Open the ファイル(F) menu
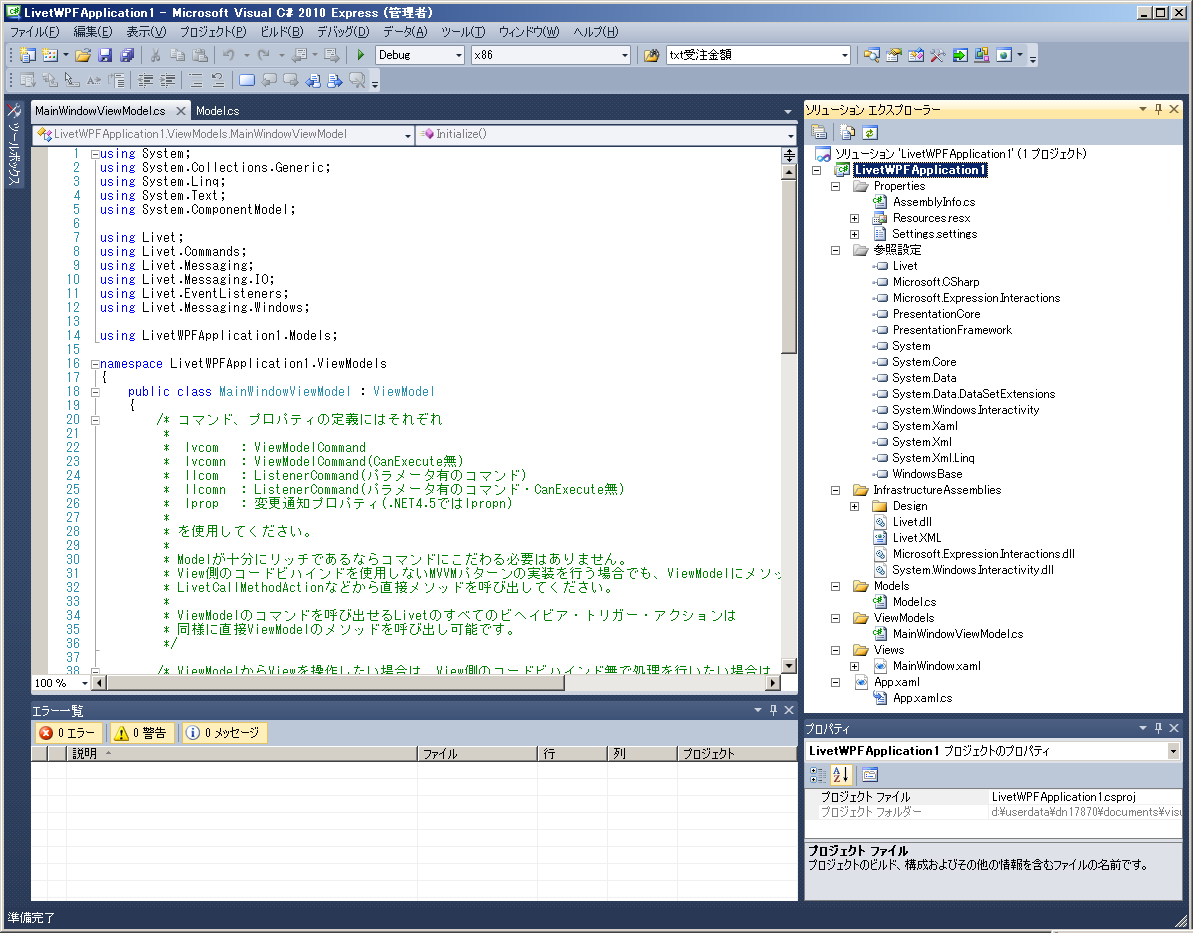 pyautogui.click(x=34, y=32)
